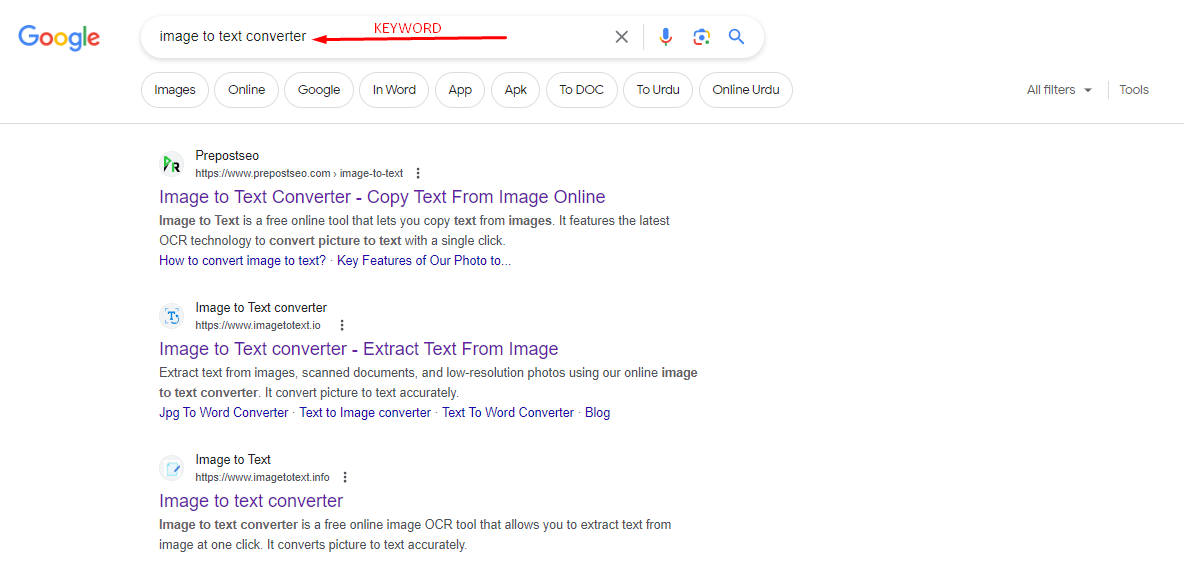This screenshot has height=581, width=1184.
Task: Click the 'Image to Text' site name above imagetotext.info
Action: point(233,459)
